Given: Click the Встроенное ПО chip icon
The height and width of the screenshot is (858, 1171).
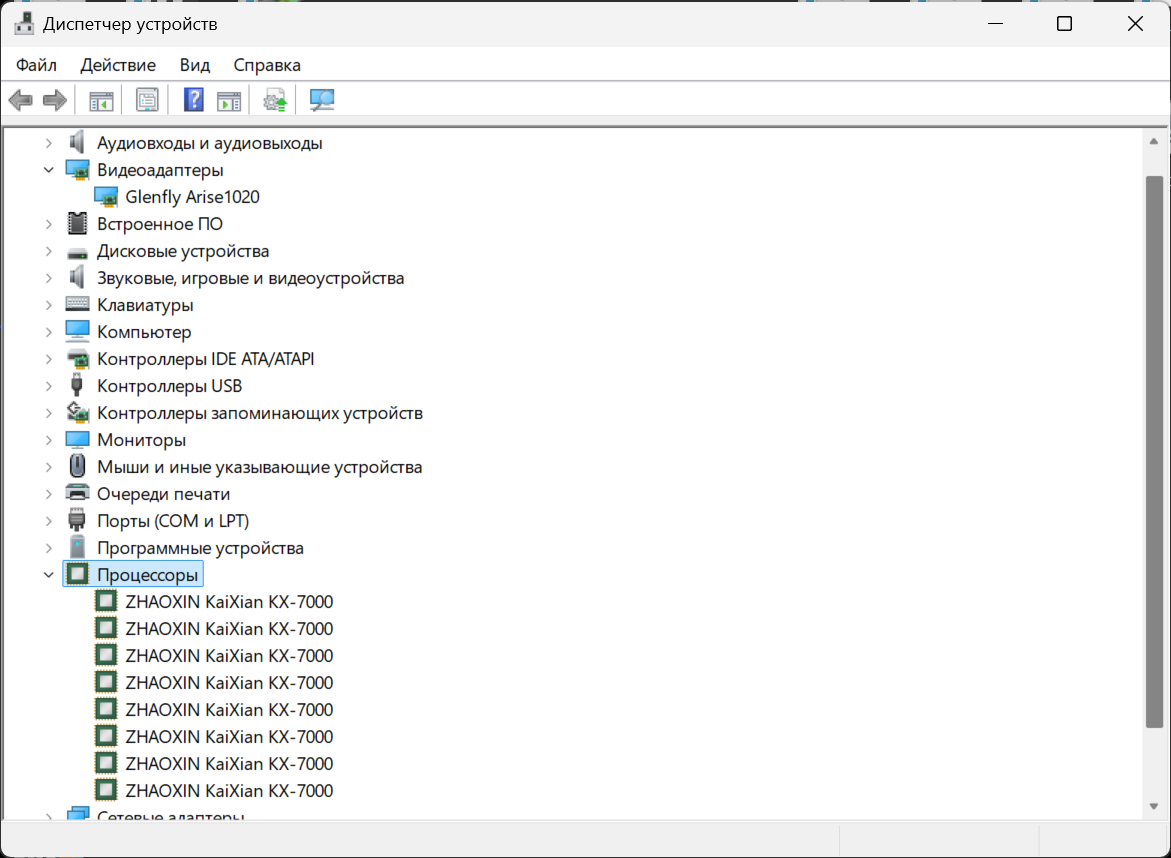Looking at the screenshot, I should [77, 224].
